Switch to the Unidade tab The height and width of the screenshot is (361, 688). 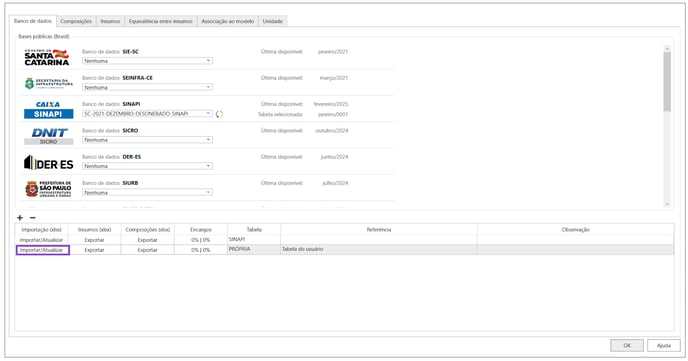pyautogui.click(x=272, y=21)
